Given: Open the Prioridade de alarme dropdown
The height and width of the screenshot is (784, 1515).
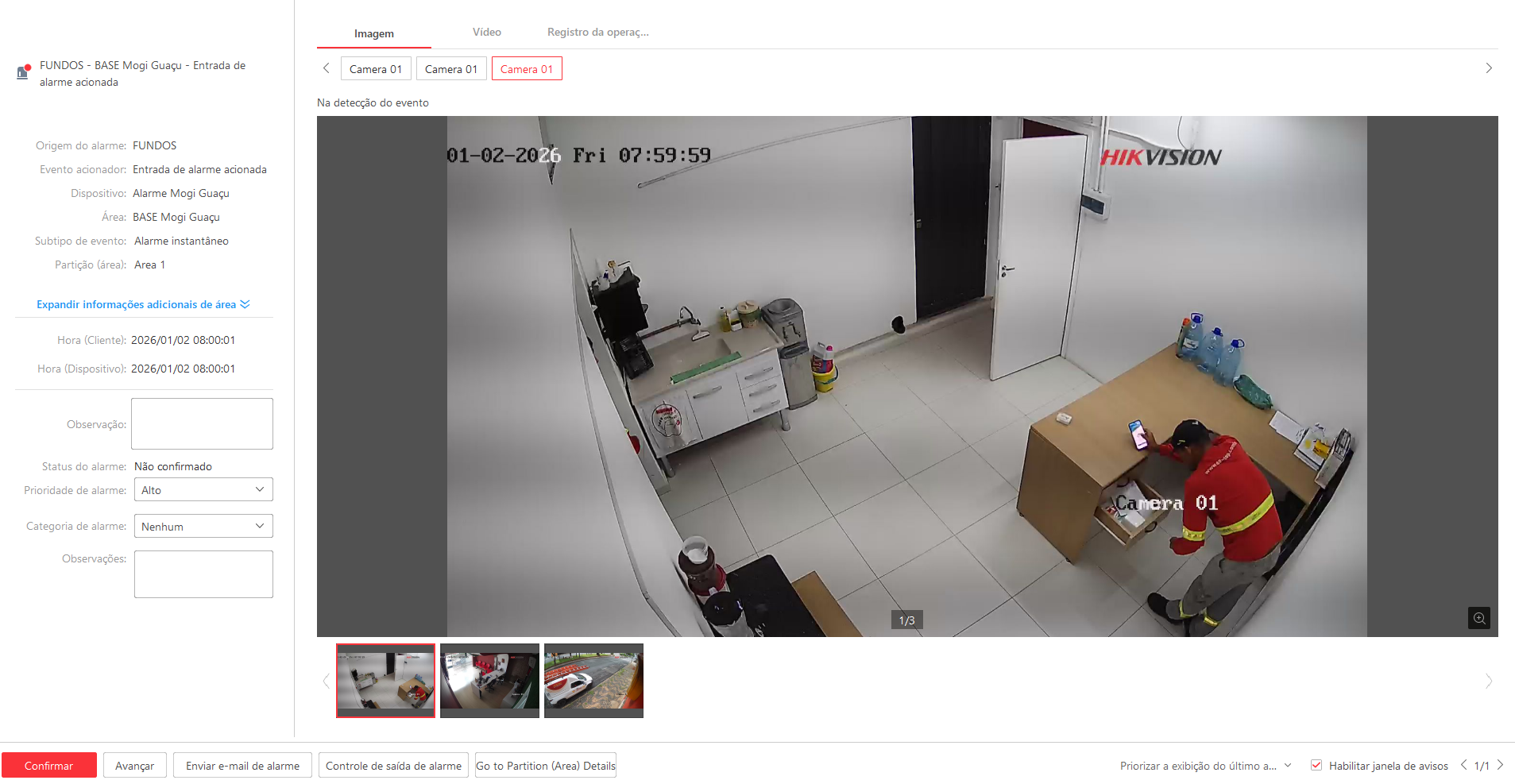Looking at the screenshot, I should [203, 490].
